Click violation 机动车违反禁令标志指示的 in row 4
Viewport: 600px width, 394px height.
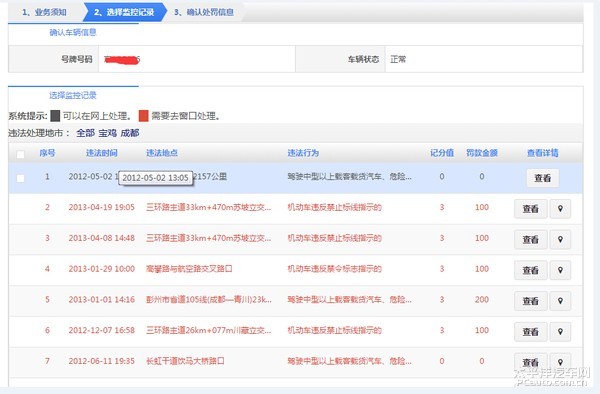[334, 269]
